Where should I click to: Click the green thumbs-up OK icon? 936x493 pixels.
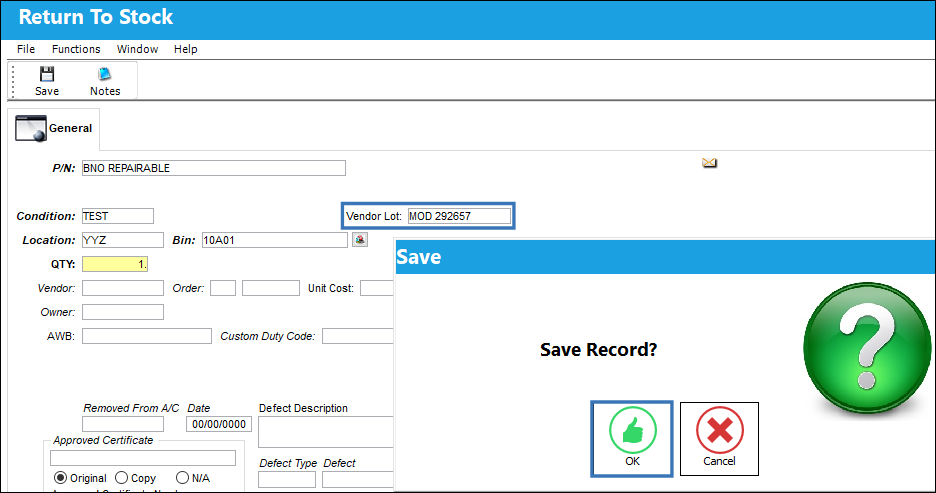(632, 430)
